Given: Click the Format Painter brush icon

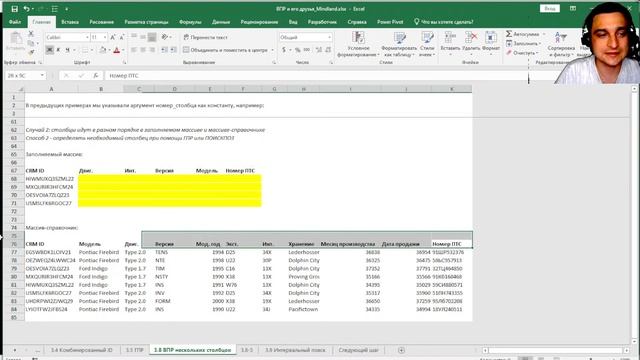Looking at the screenshot, I should tap(31, 52).
